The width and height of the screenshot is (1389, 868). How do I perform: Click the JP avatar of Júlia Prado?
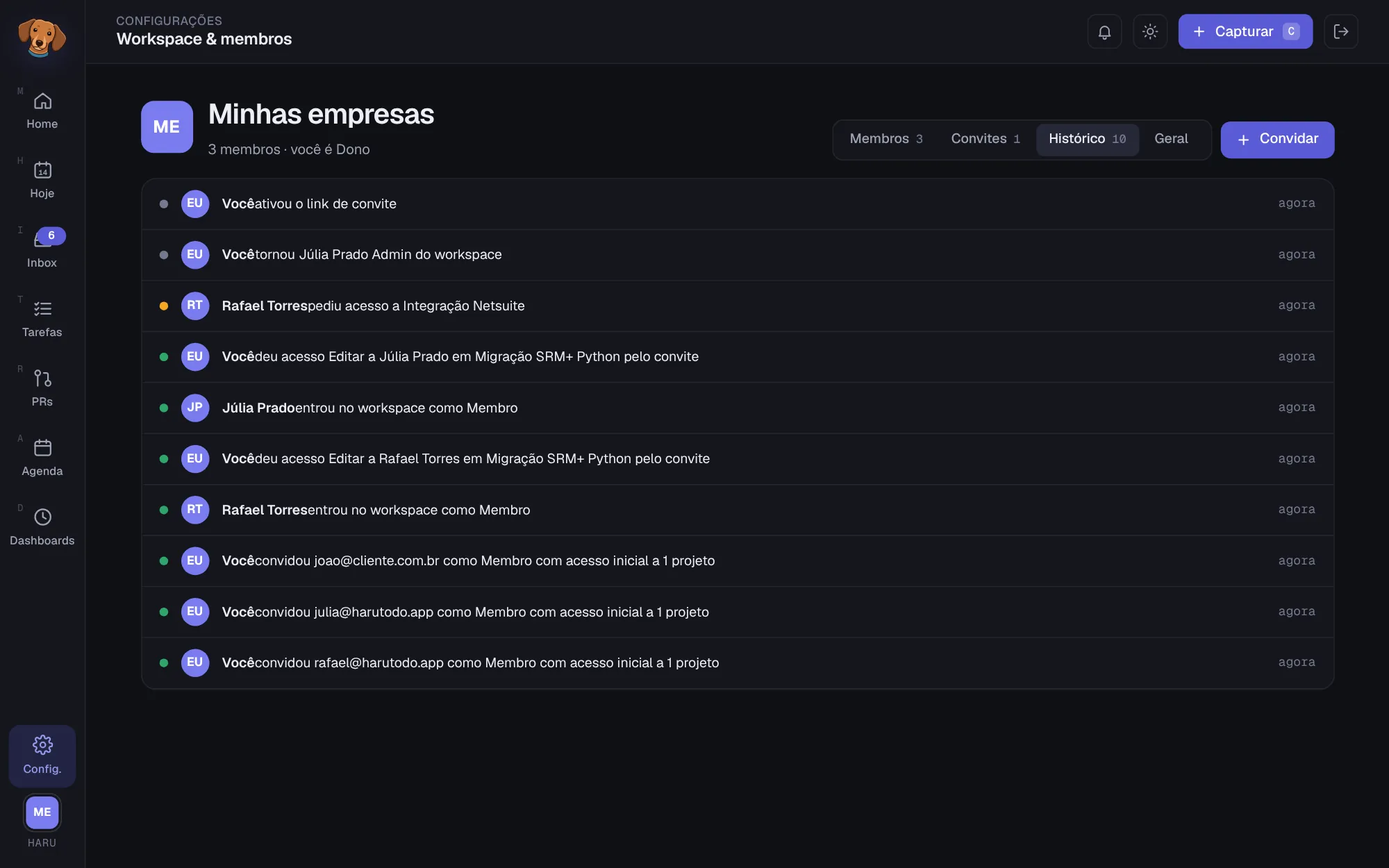195,408
